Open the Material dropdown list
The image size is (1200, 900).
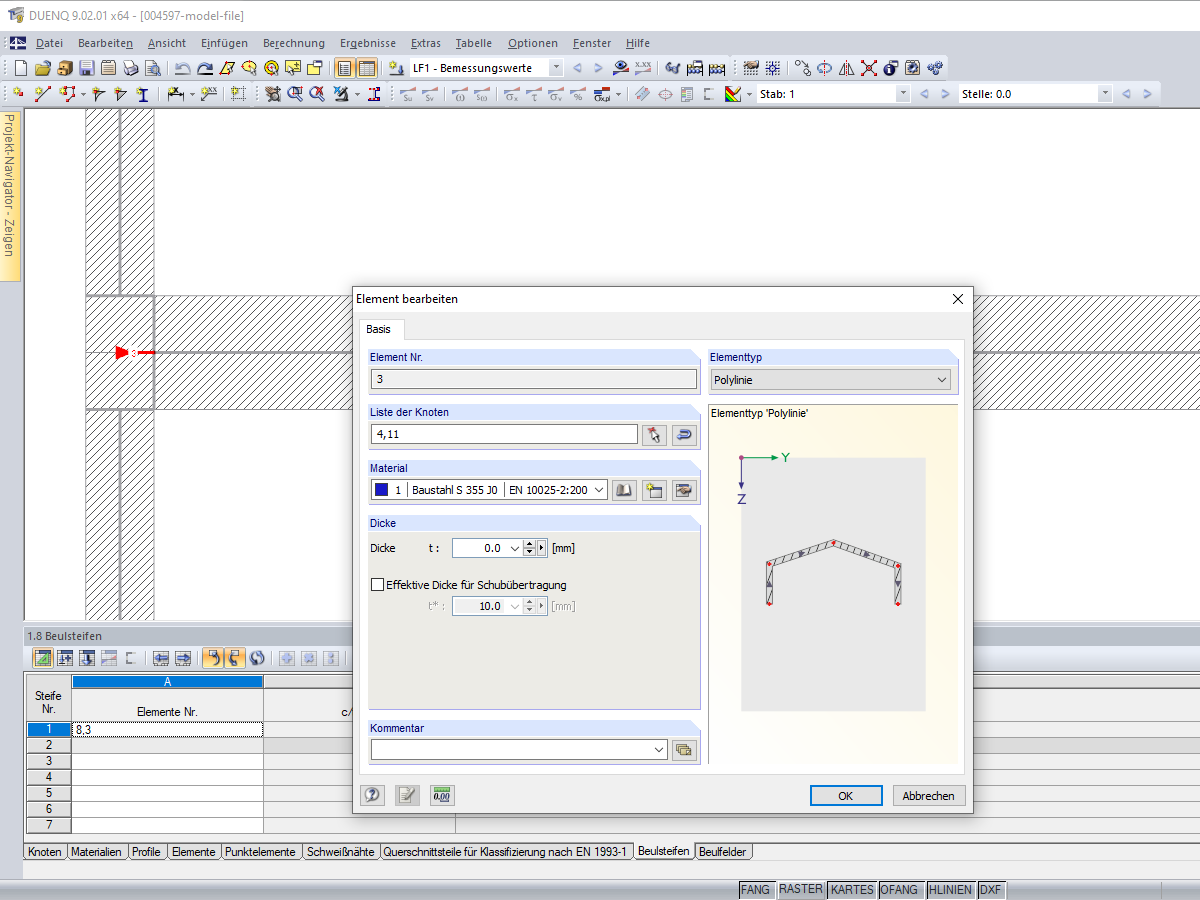[x=598, y=490]
